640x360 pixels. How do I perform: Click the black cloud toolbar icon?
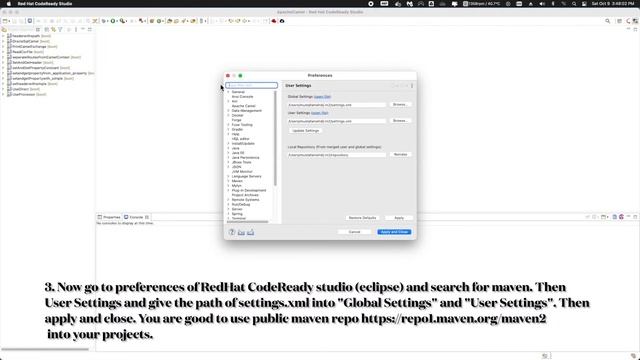(282, 21)
